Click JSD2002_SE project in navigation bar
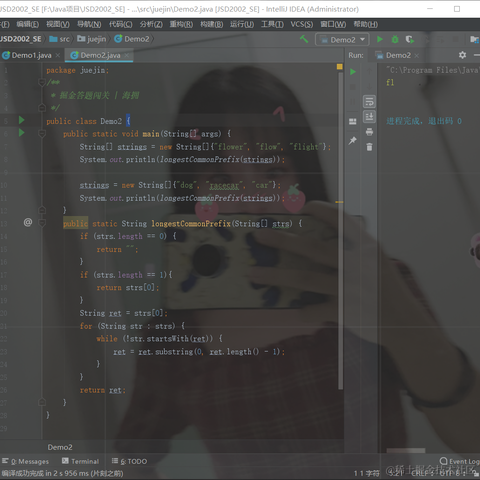Image resolution: width=480 pixels, height=480 pixels. tap(21, 39)
